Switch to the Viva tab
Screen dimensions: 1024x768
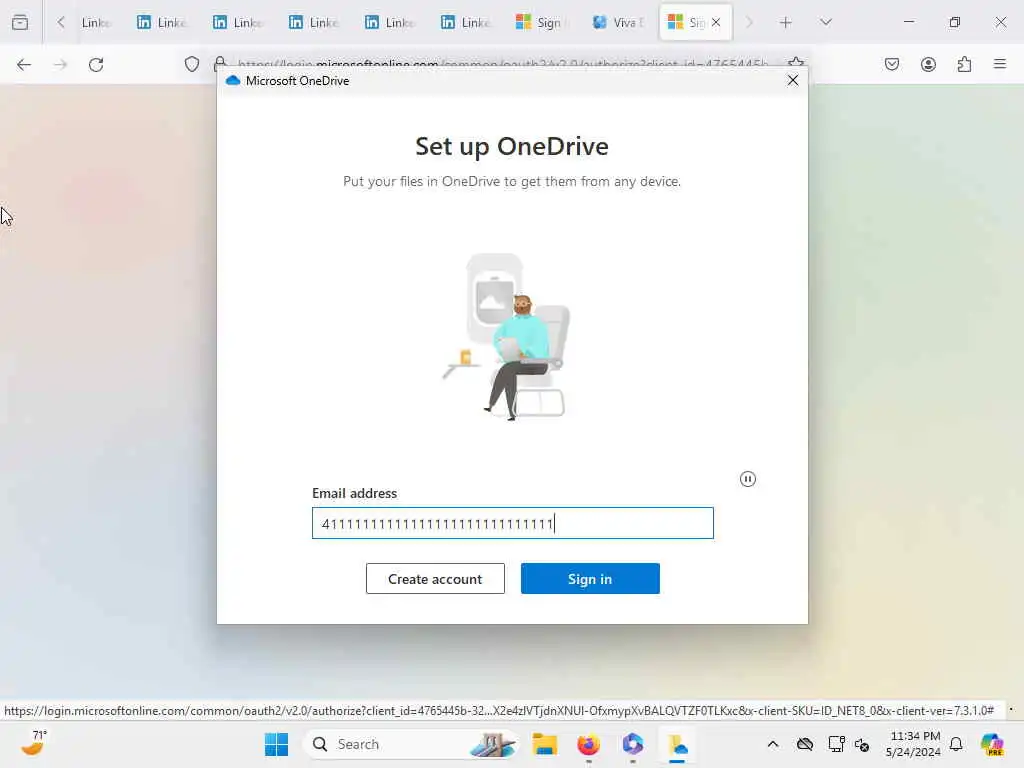click(618, 22)
